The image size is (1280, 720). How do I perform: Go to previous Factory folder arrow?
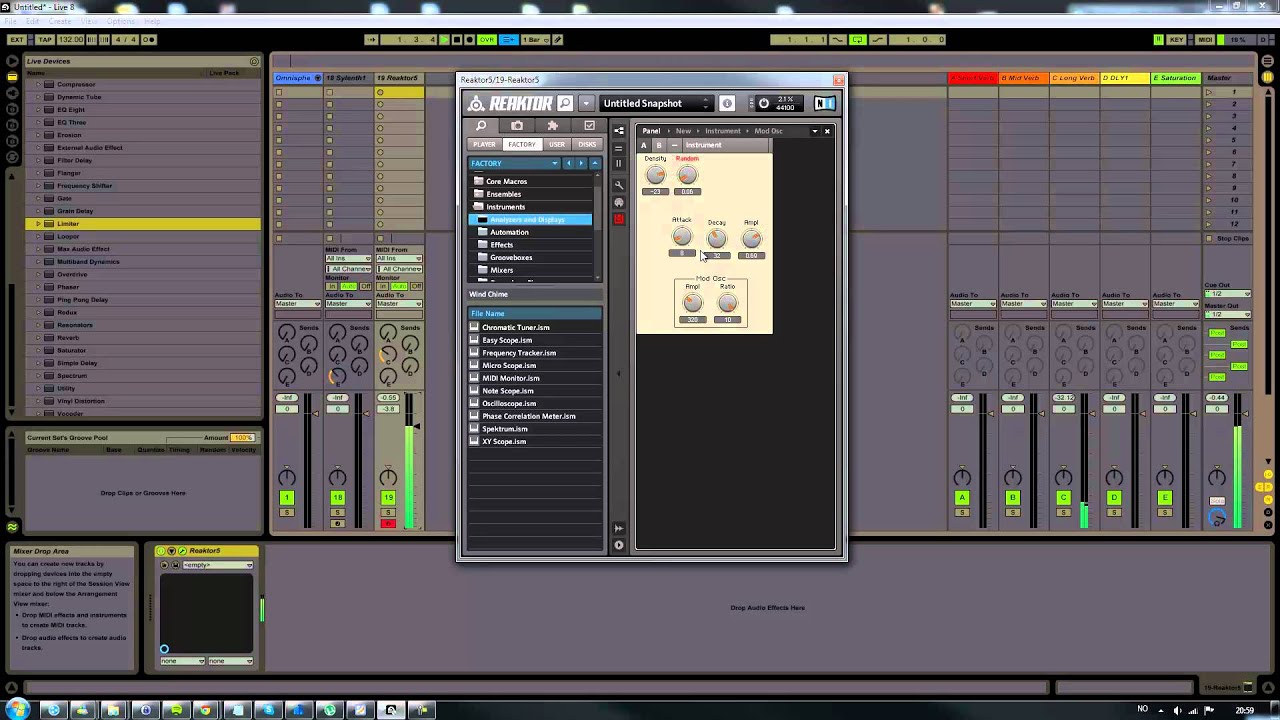[x=569, y=163]
